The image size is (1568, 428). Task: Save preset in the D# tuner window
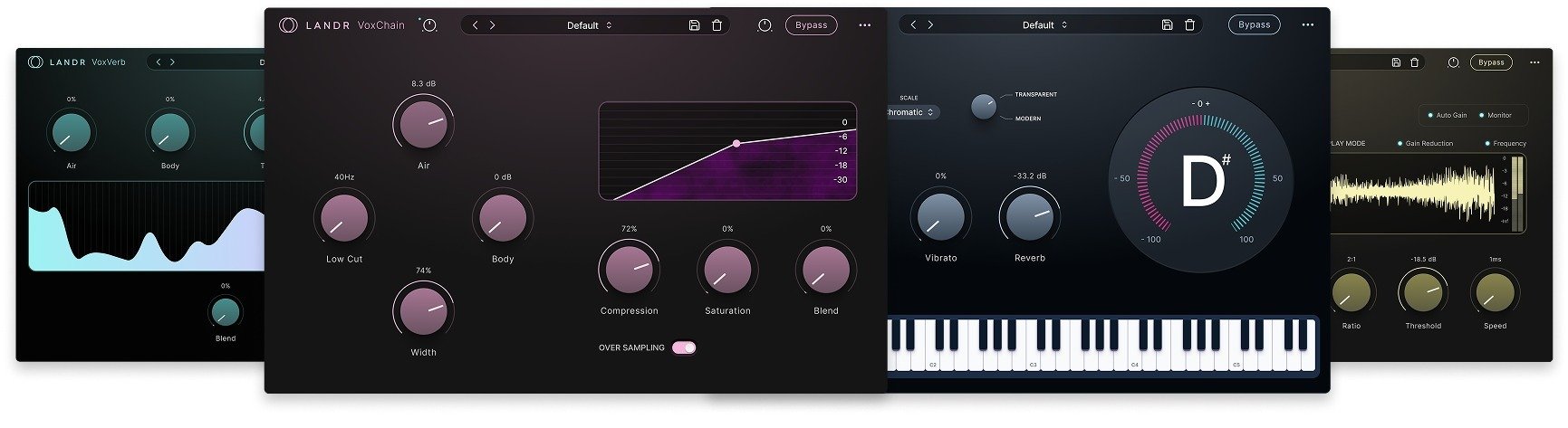(x=1167, y=24)
